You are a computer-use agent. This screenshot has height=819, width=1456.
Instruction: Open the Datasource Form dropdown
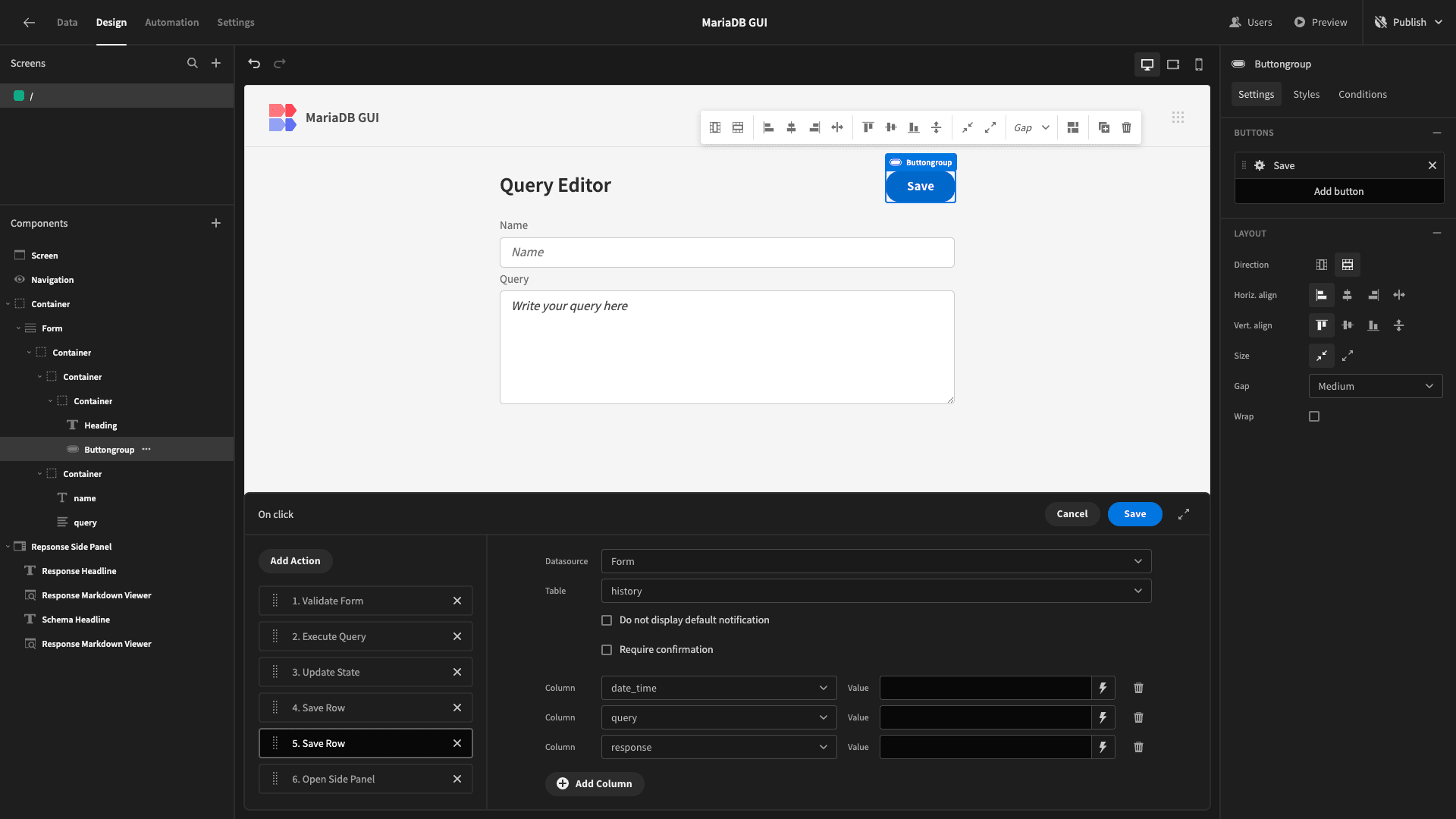click(x=876, y=561)
